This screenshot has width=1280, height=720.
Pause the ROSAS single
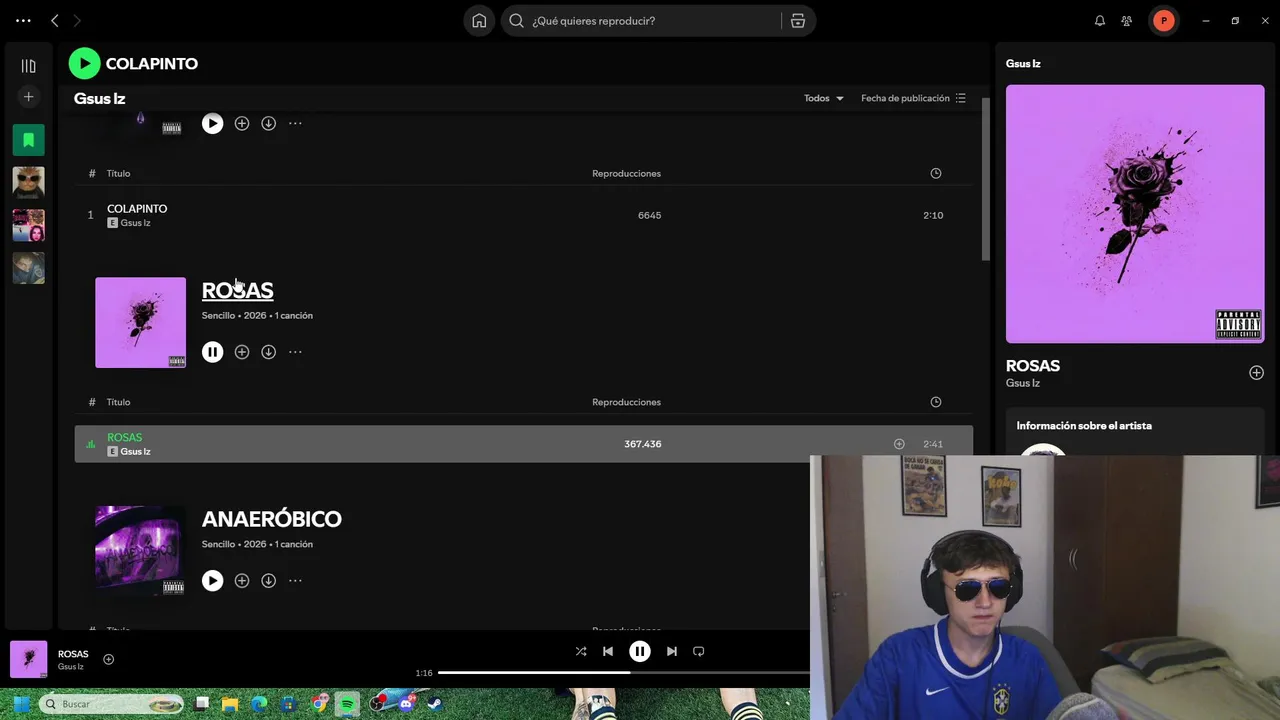212,352
